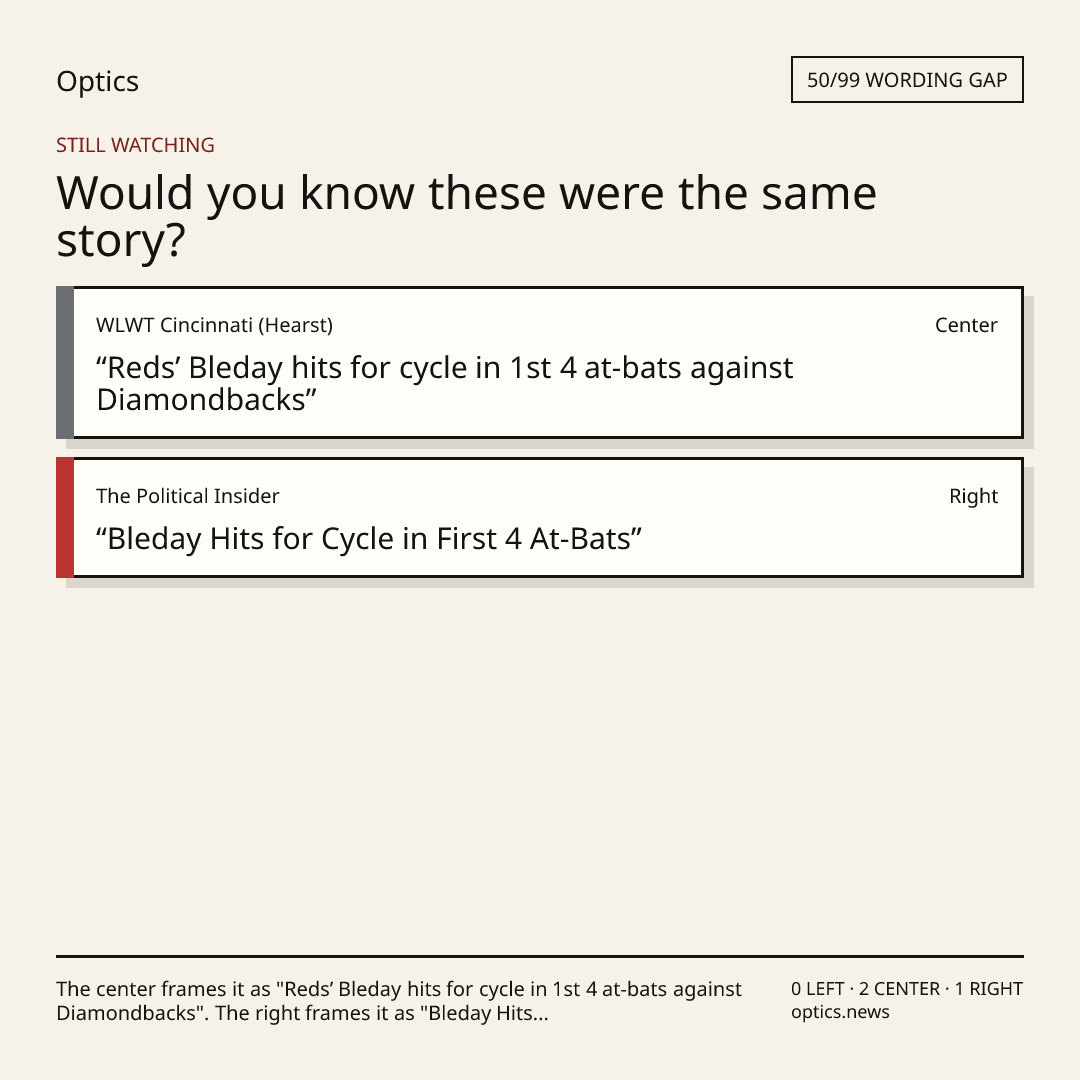This screenshot has height=1080, width=1080.
Task: Click the red bias bar on the Political Insider card
Action: coord(65,517)
